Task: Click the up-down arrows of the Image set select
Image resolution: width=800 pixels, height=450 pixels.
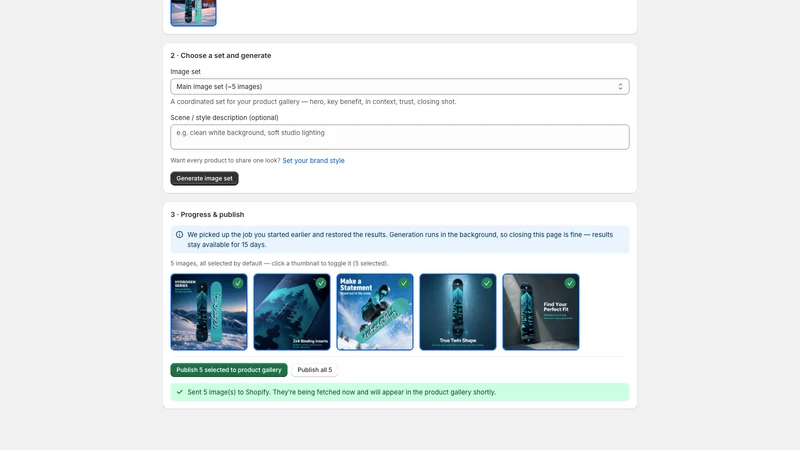Action: point(620,87)
